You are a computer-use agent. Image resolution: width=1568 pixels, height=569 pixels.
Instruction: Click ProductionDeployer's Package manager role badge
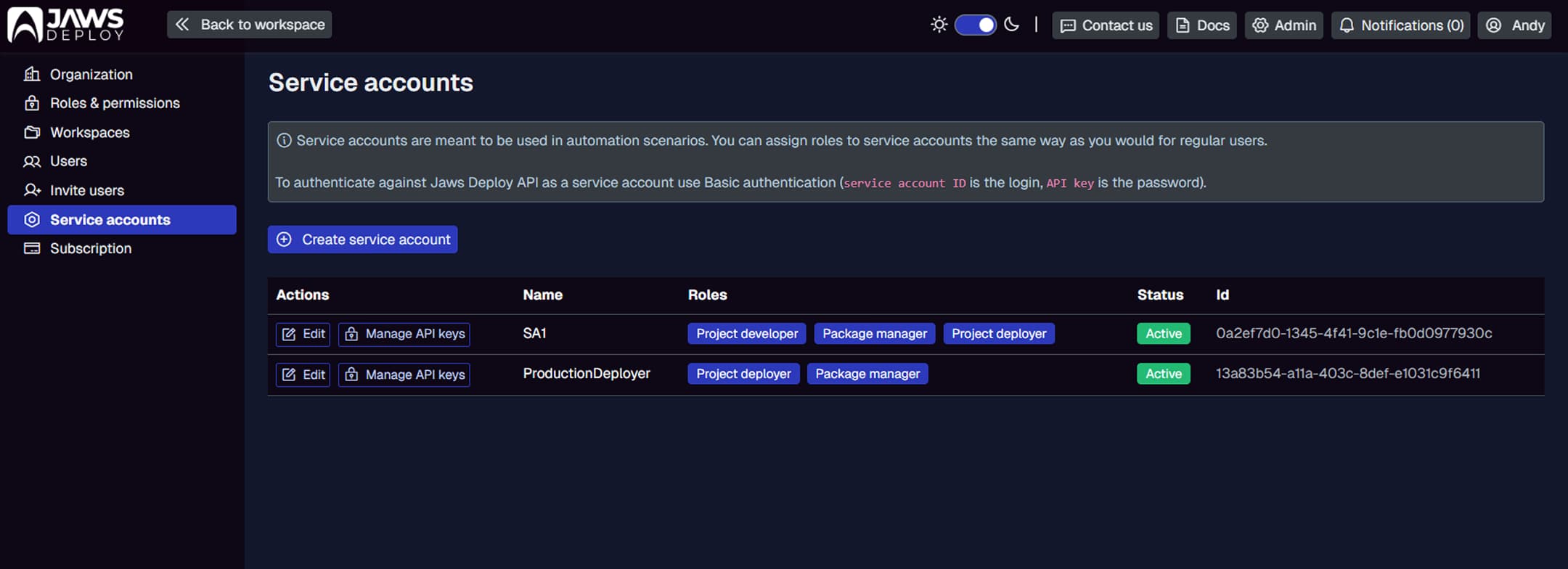pos(867,374)
